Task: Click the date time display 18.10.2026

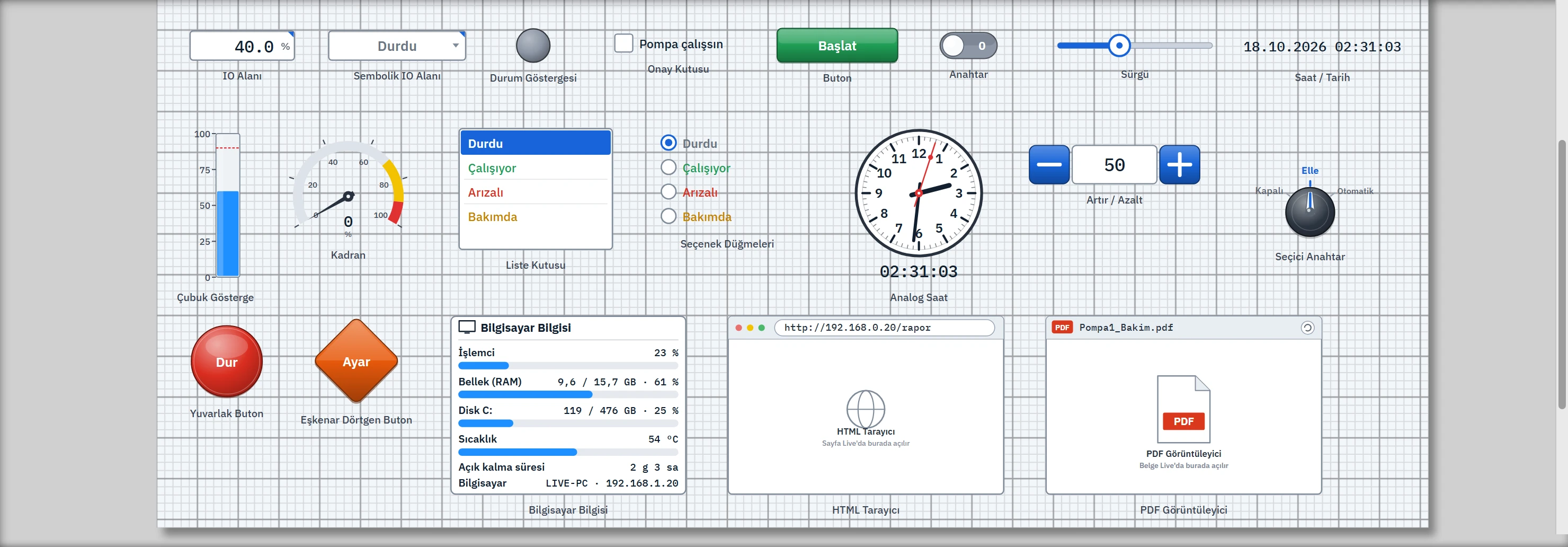Action: click(1322, 47)
